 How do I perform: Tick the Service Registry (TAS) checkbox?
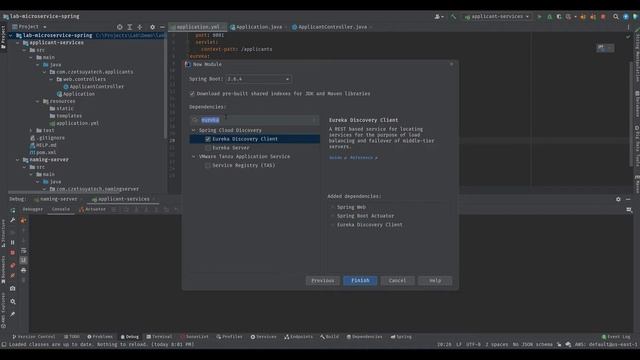(208, 165)
